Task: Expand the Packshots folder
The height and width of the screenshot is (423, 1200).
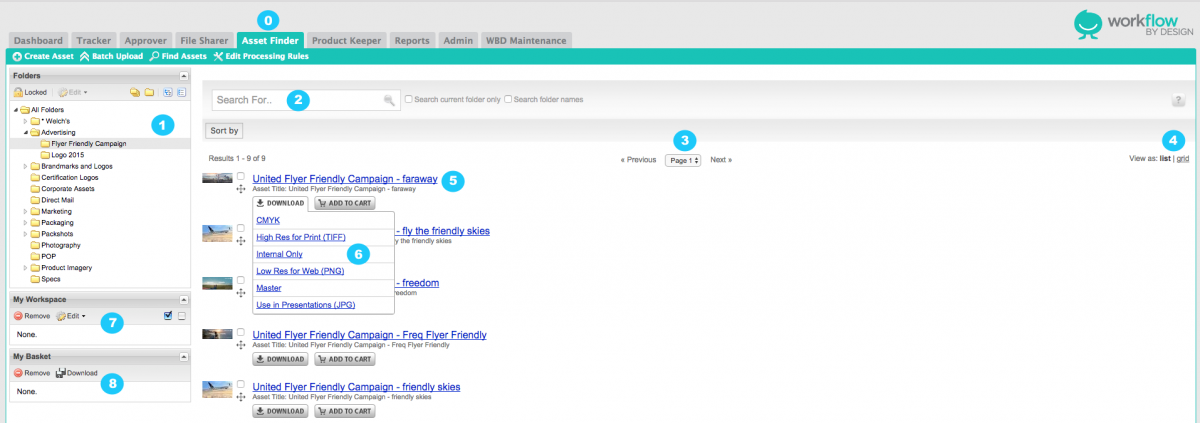Action: tap(27, 234)
